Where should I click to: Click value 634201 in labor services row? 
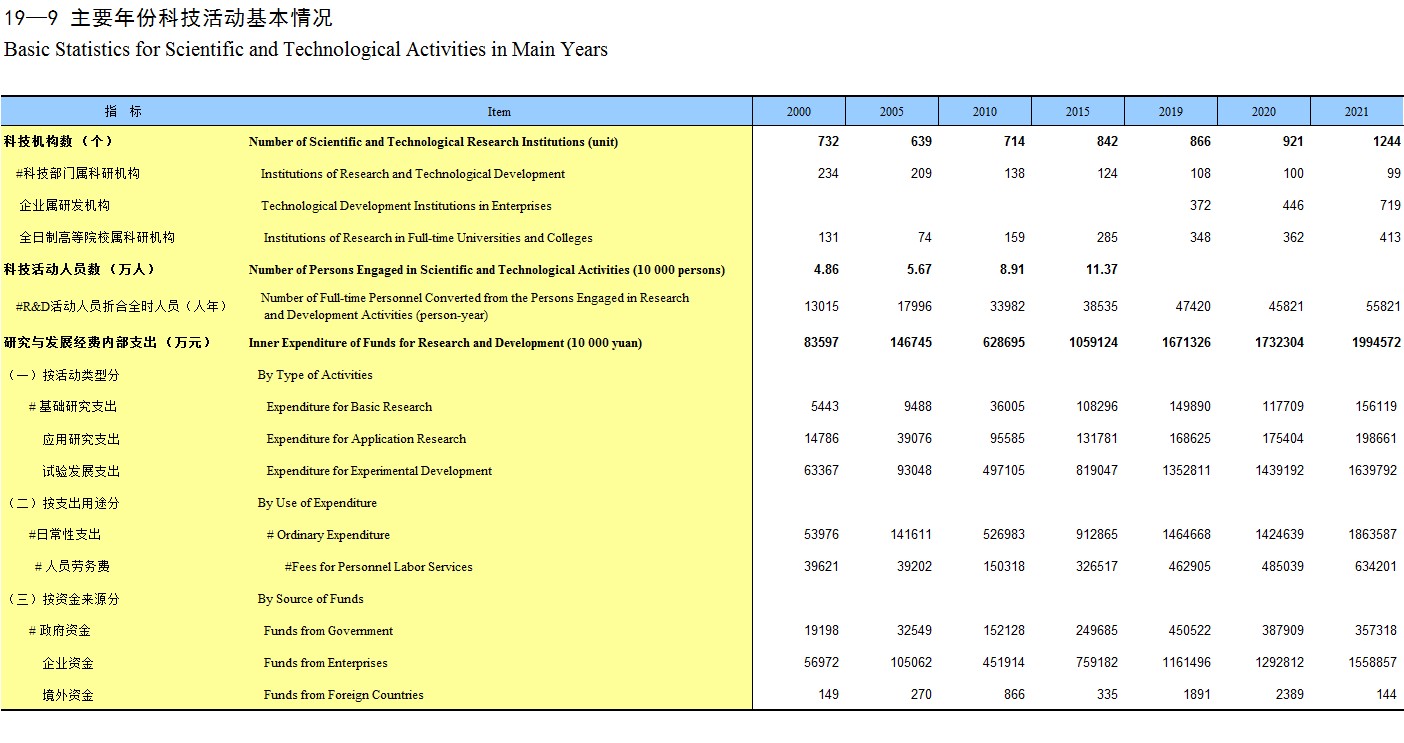(1378, 567)
